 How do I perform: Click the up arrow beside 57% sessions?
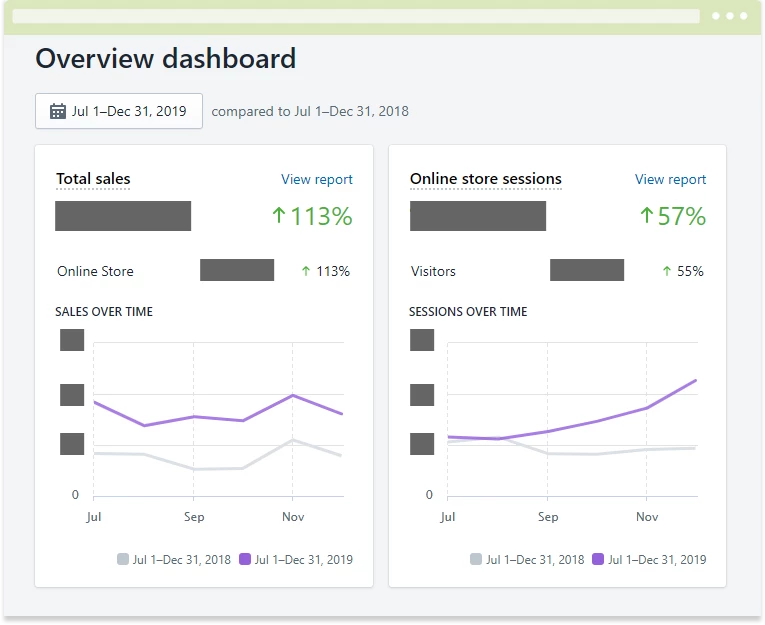coord(646,215)
